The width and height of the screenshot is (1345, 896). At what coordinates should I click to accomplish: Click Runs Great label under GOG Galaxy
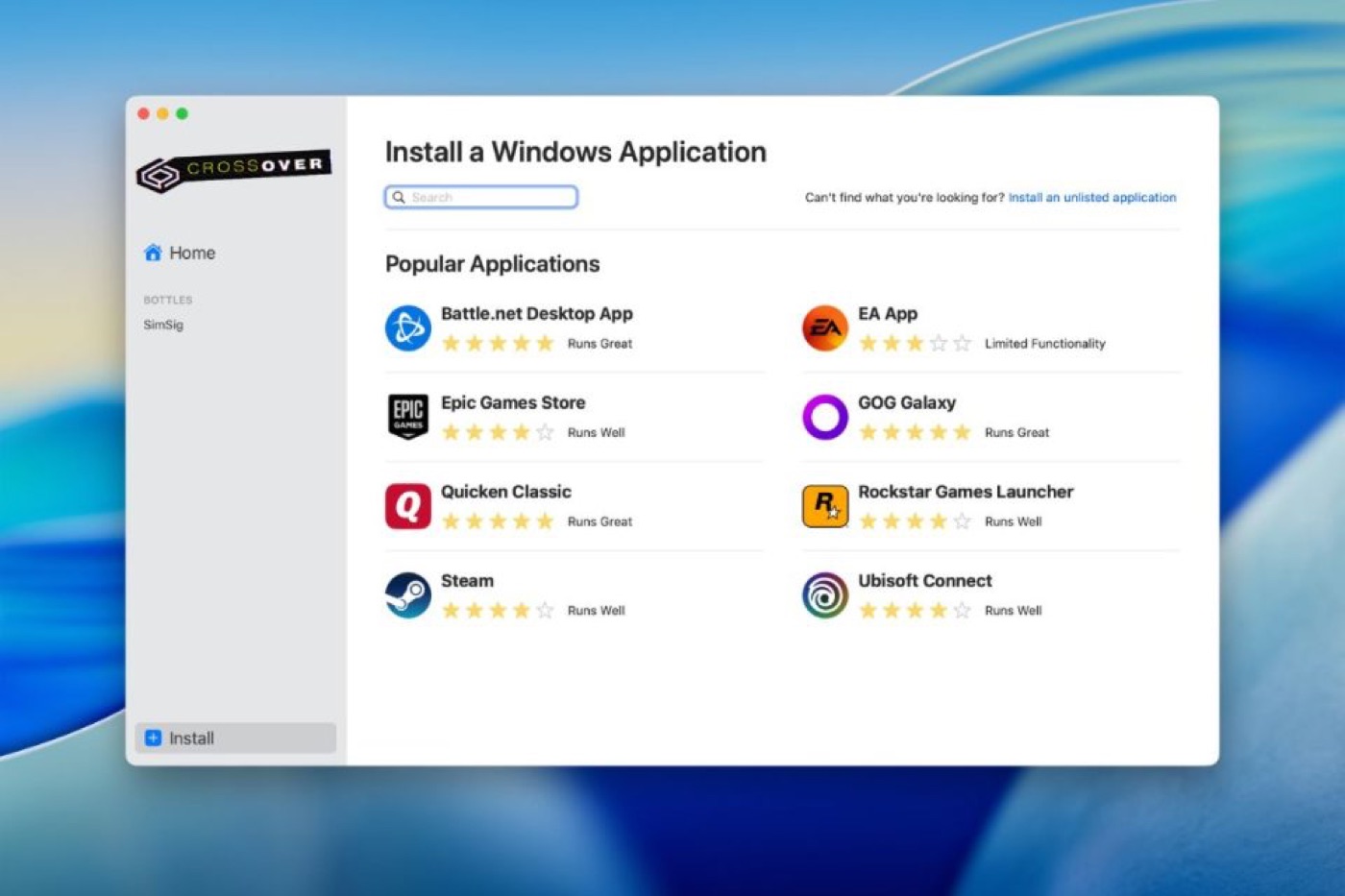click(x=1016, y=433)
